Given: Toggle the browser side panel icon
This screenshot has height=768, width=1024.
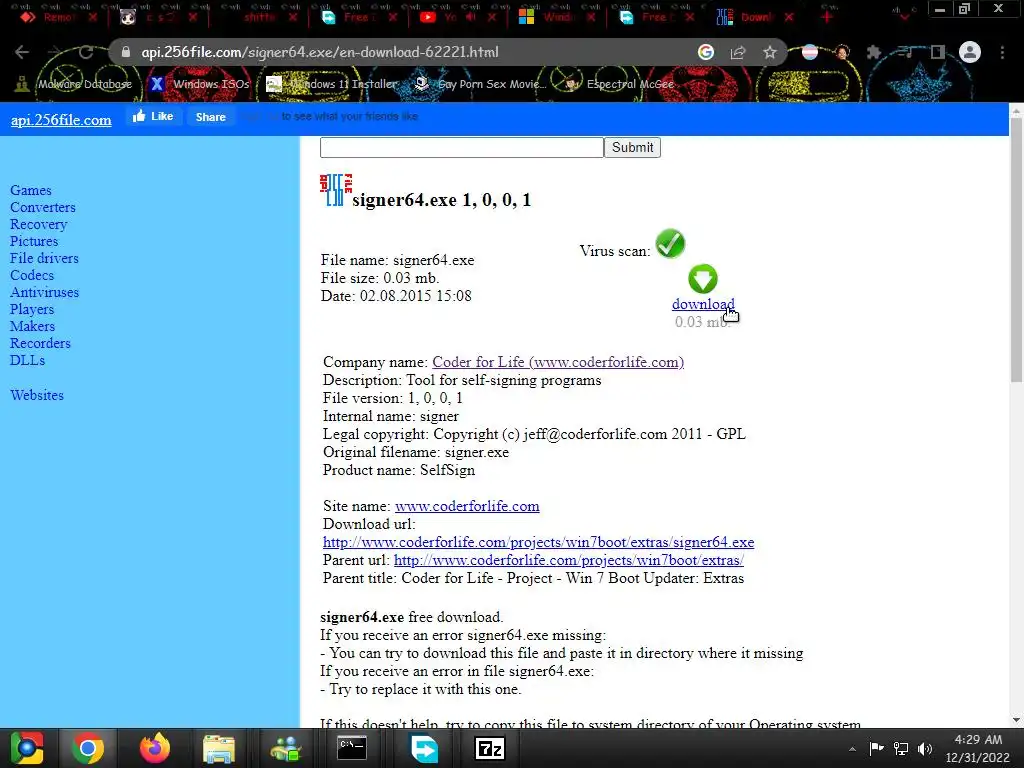Looking at the screenshot, I should [938, 52].
